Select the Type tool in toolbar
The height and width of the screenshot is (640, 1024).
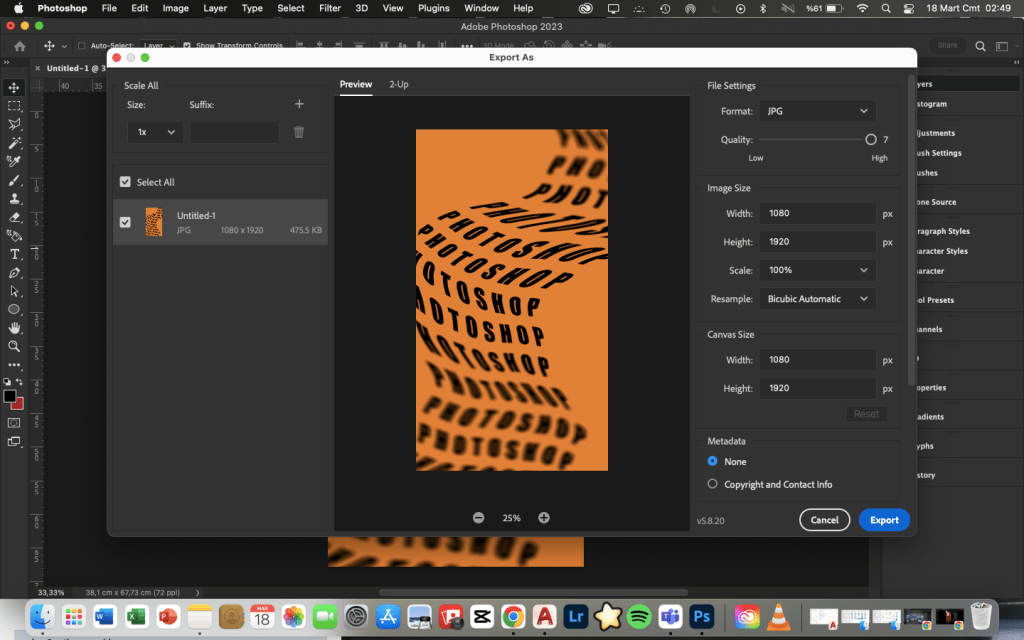click(x=14, y=254)
